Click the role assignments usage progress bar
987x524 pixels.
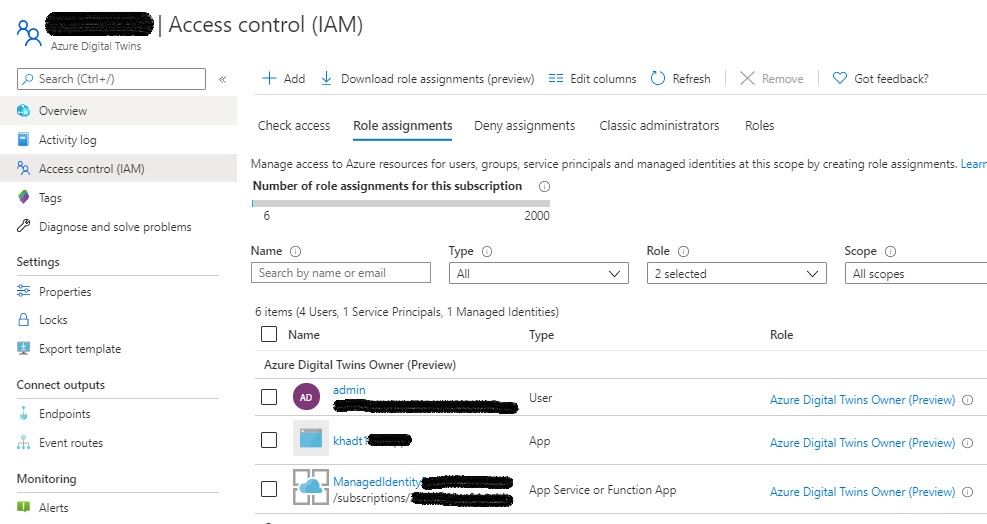tap(400, 203)
